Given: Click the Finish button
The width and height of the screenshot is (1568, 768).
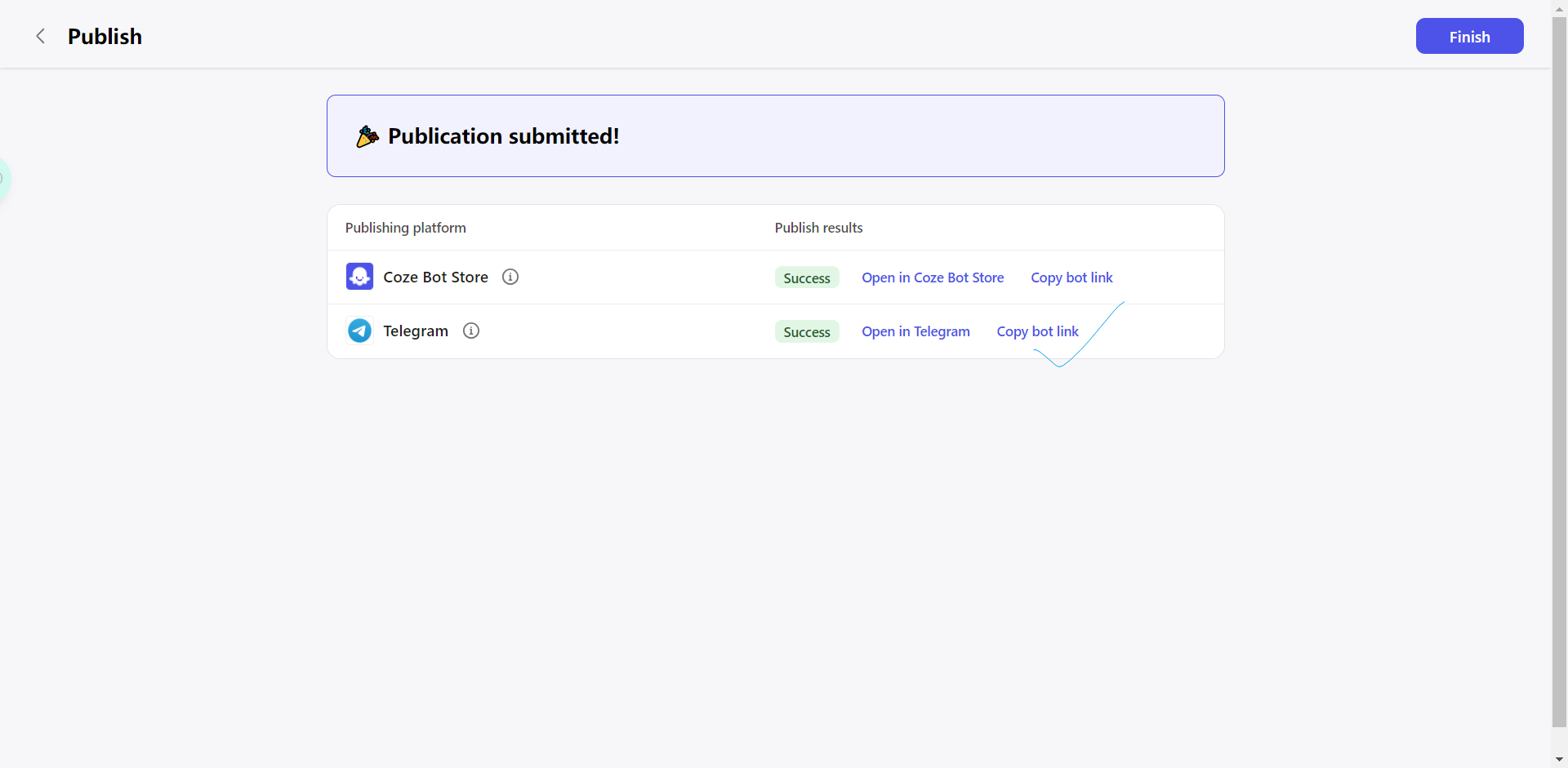Looking at the screenshot, I should click(1469, 36).
